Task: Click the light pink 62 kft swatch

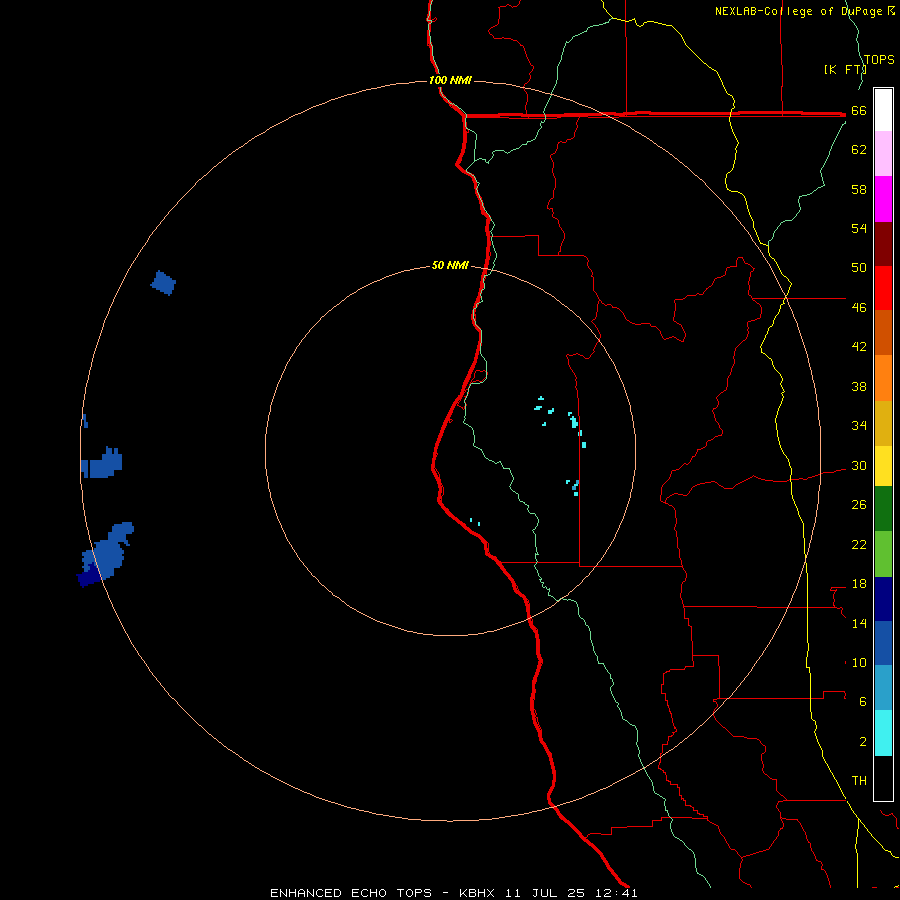Action: pos(883,154)
